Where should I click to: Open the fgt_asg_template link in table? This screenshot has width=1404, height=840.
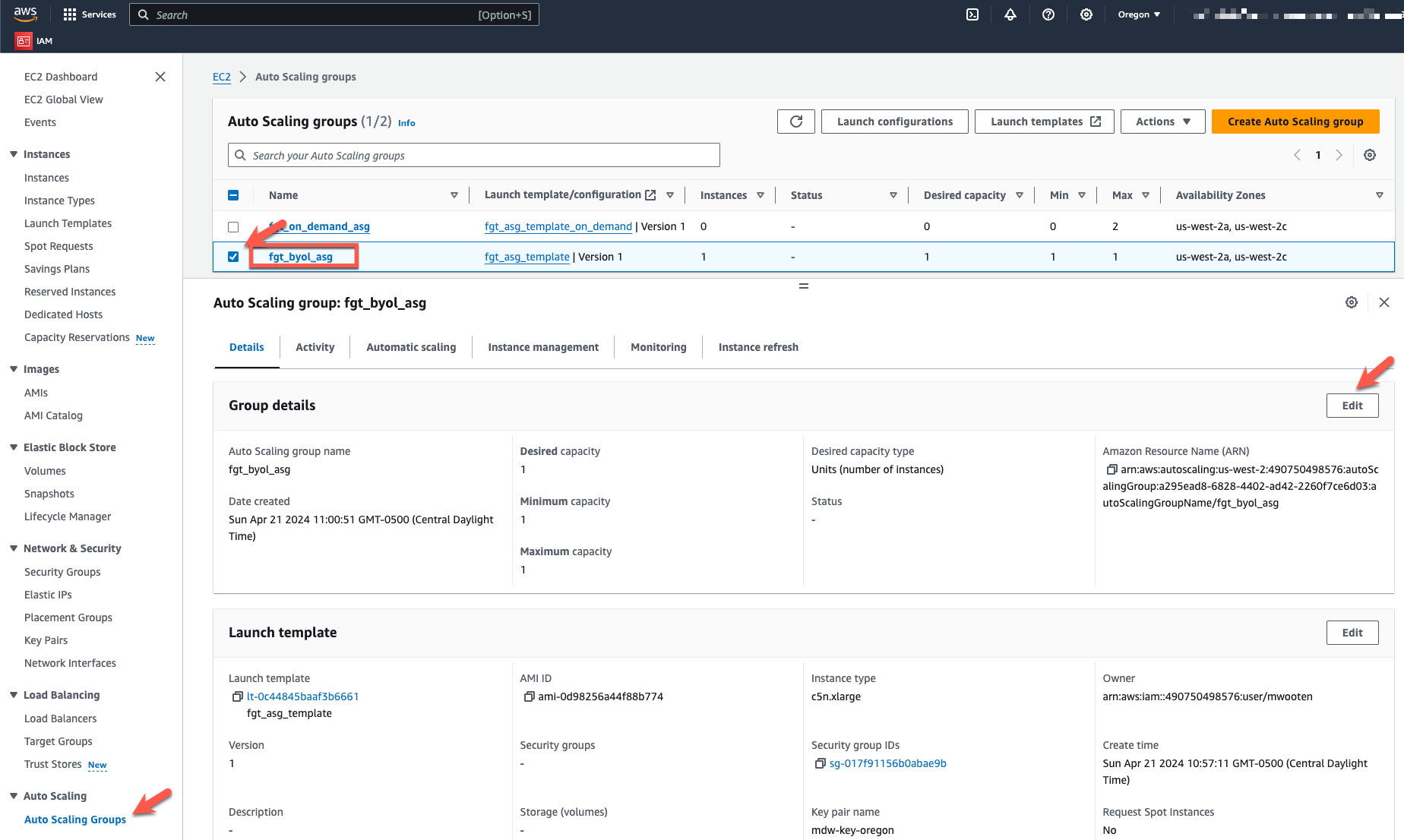pyautogui.click(x=527, y=257)
